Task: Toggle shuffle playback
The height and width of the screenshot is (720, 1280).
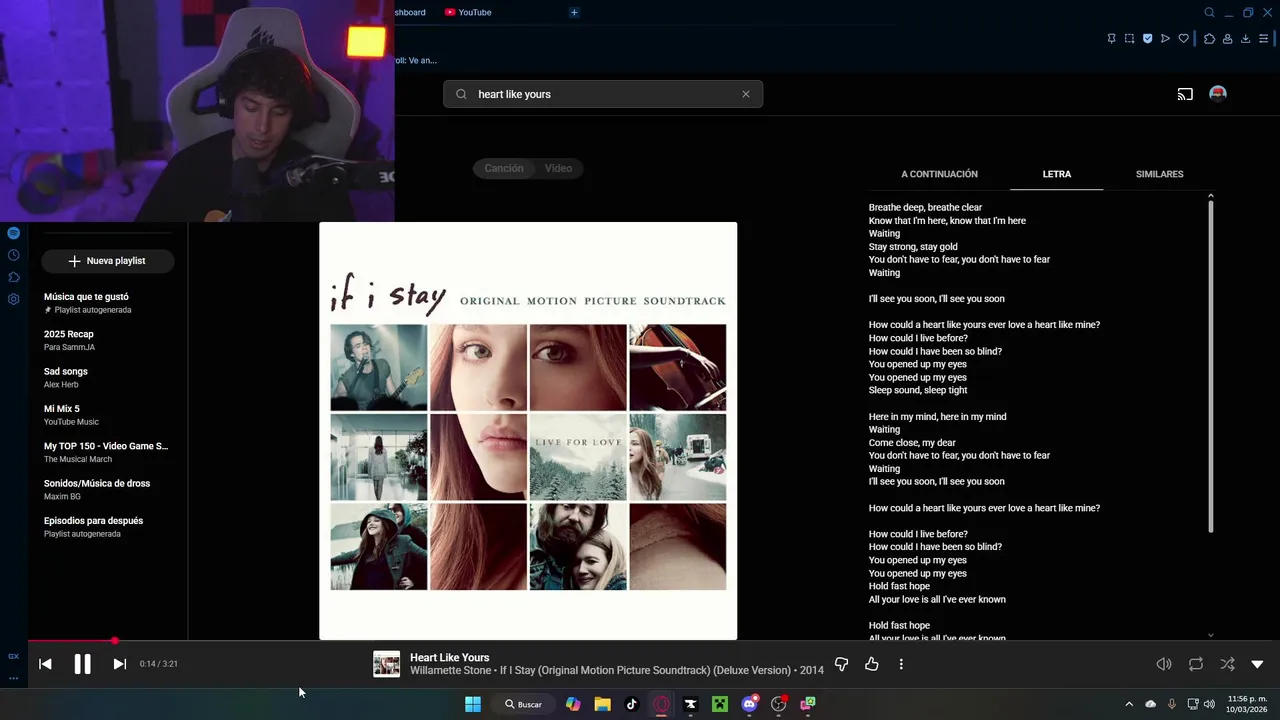Action: 1227,664
